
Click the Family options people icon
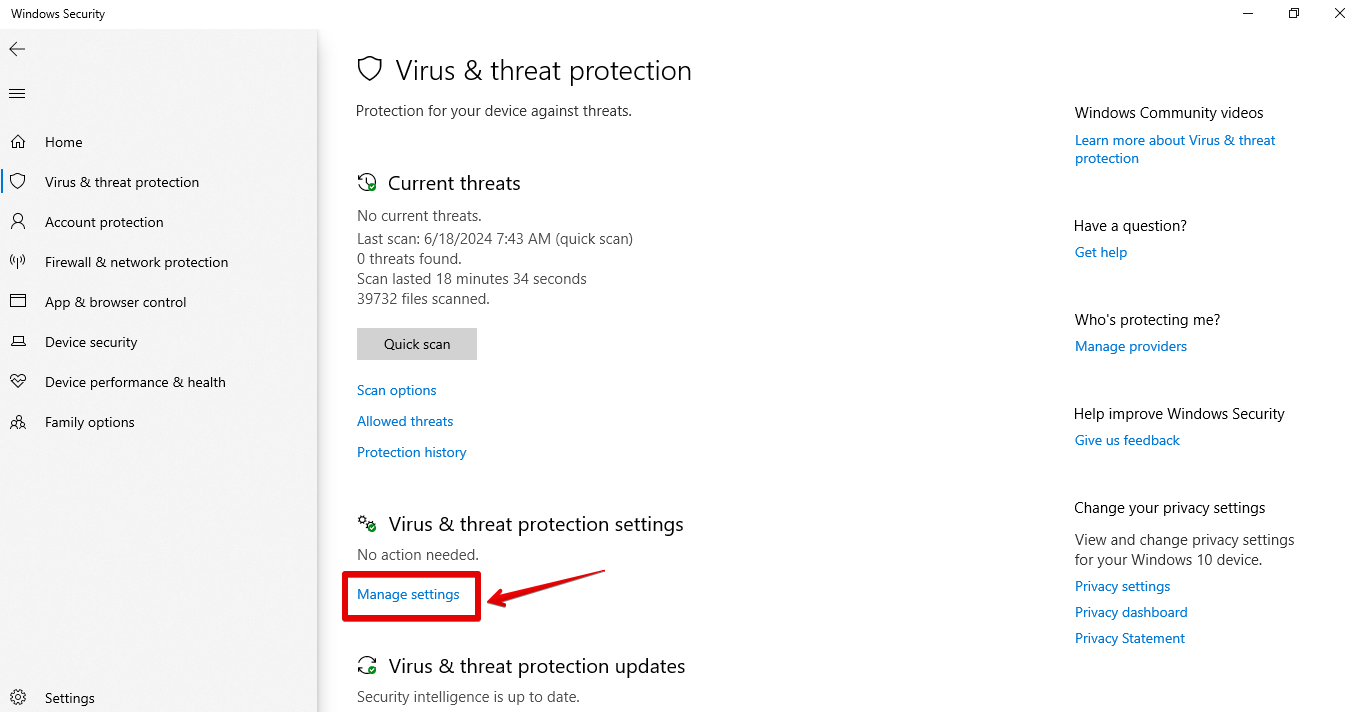pyautogui.click(x=18, y=422)
